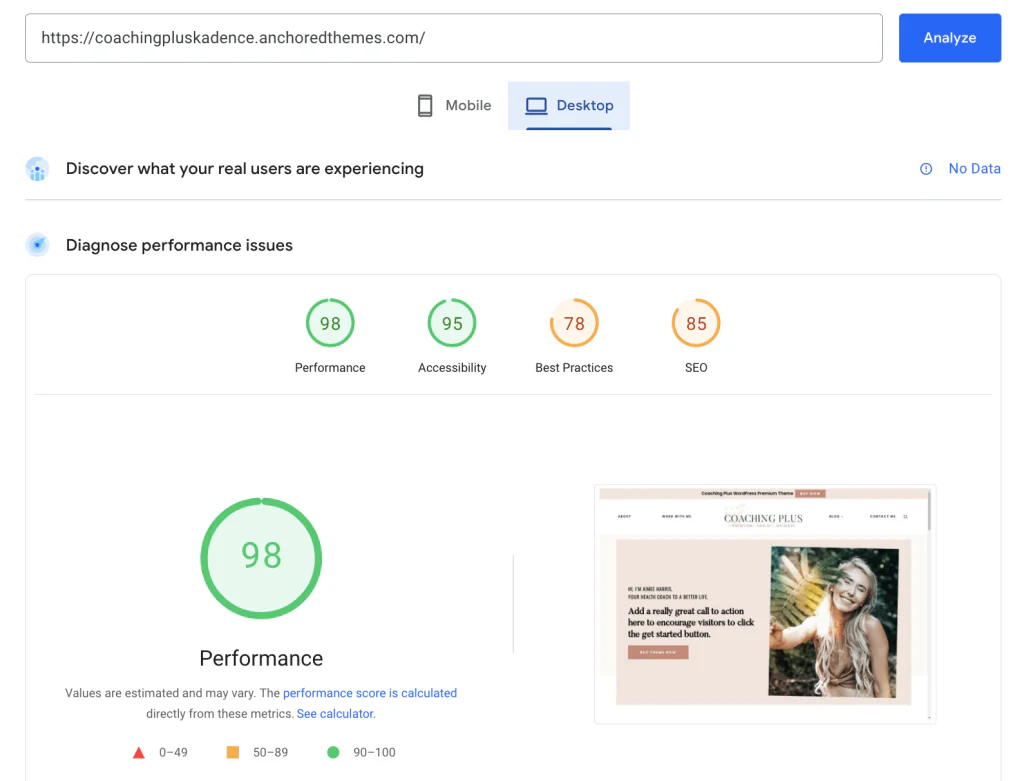Focus the URL input field
The width and height of the screenshot is (1024, 781).
coord(454,38)
